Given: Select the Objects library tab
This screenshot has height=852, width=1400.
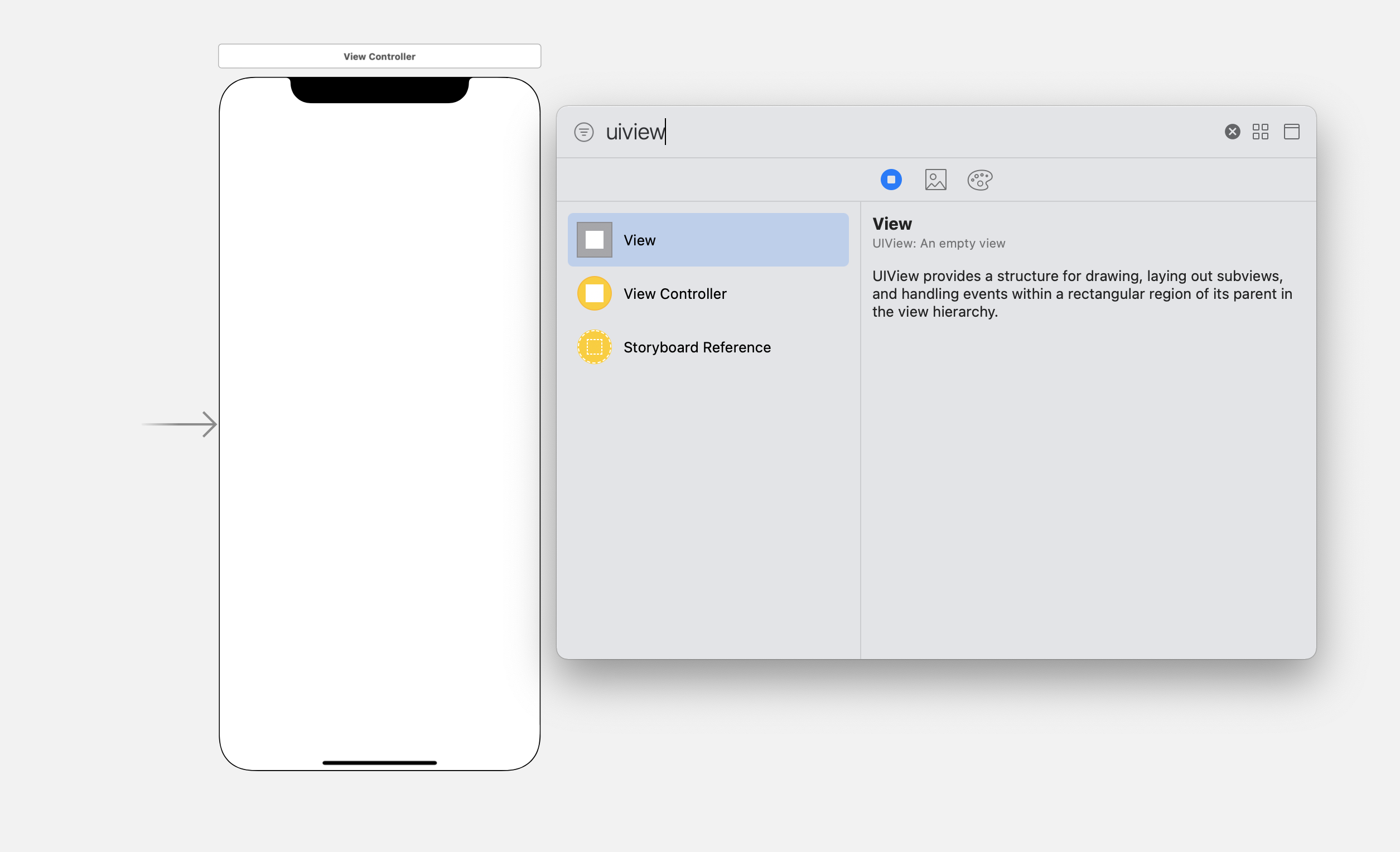Looking at the screenshot, I should [891, 180].
